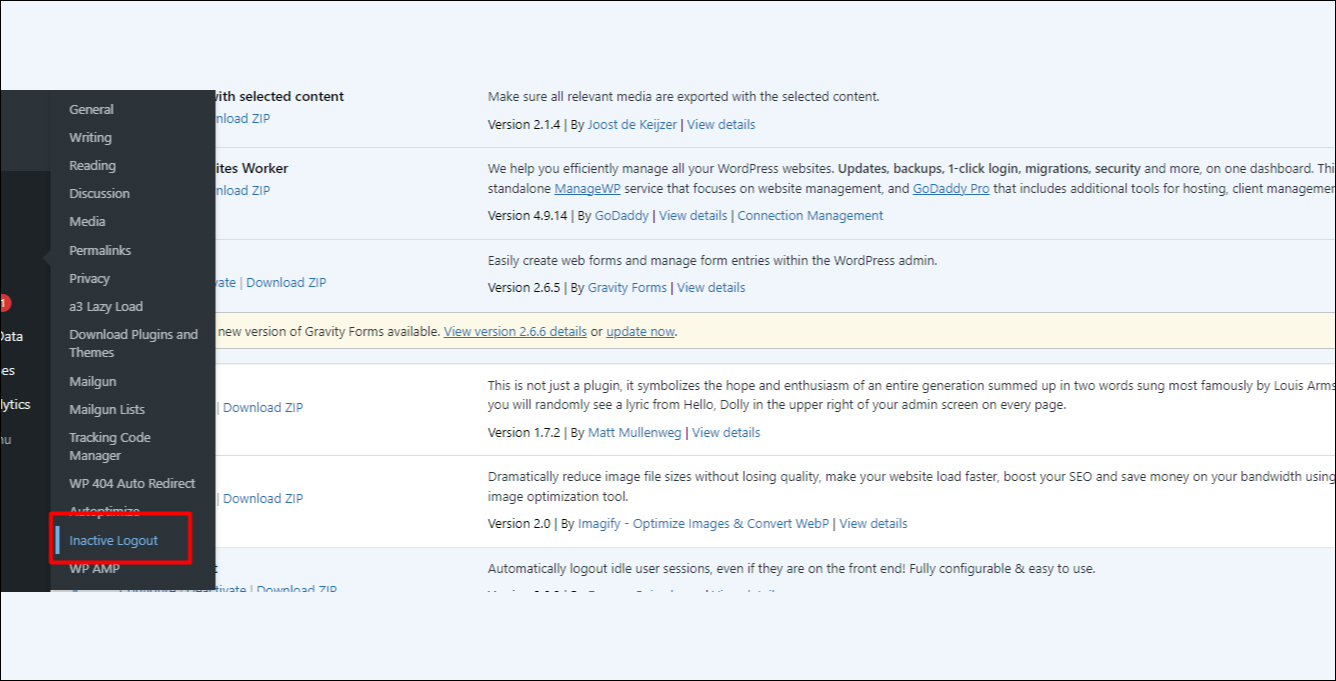Screen dimensions: 1336x681
Task: Open Imagify - Optimize Images & Convert WebP link
Action: [x=703, y=523]
